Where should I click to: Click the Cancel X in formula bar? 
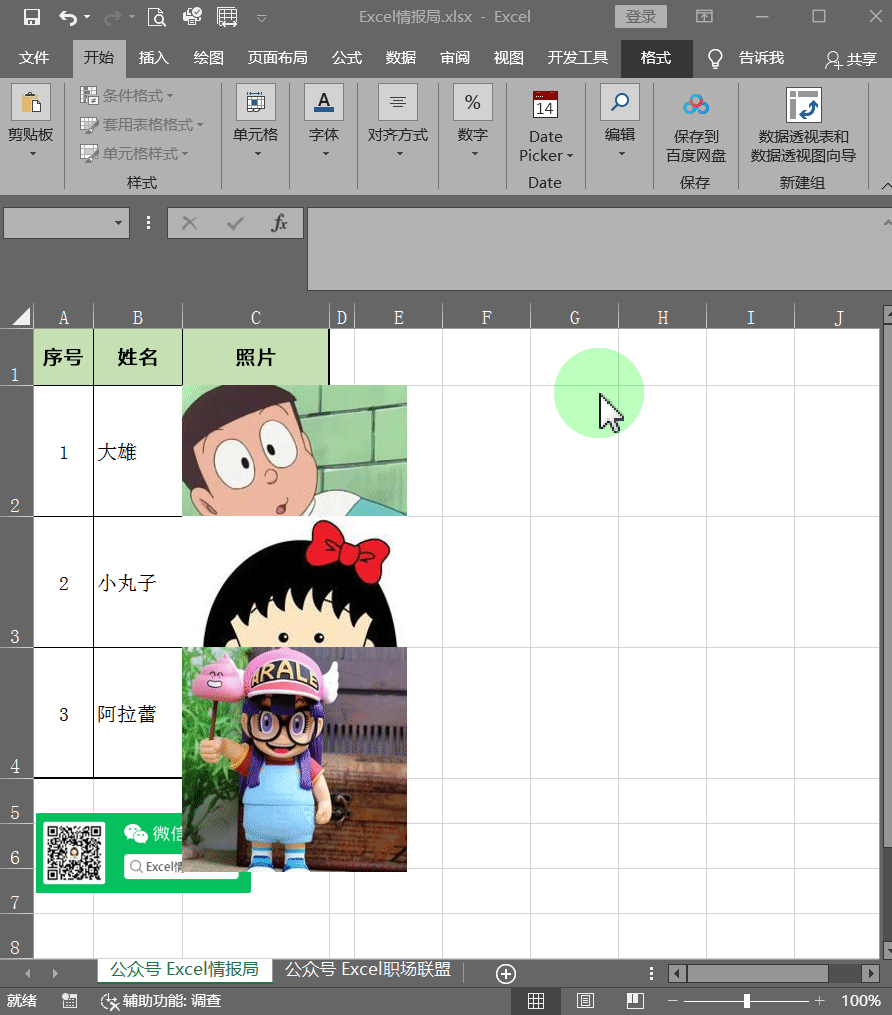[190, 223]
